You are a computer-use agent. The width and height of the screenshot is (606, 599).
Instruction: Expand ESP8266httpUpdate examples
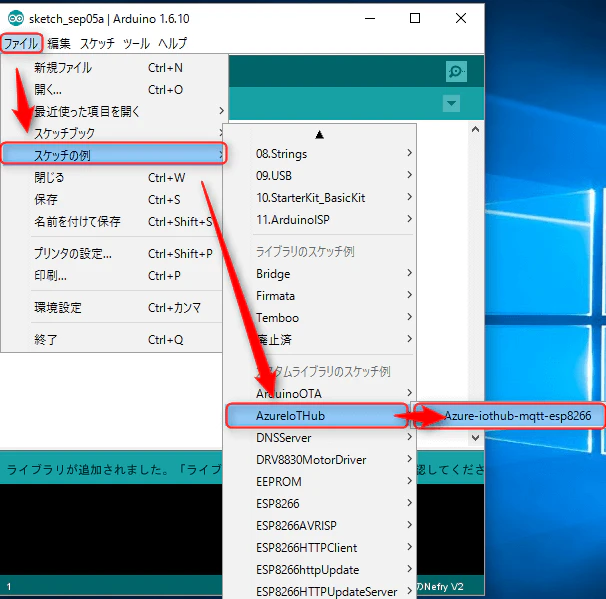[x=320, y=570]
